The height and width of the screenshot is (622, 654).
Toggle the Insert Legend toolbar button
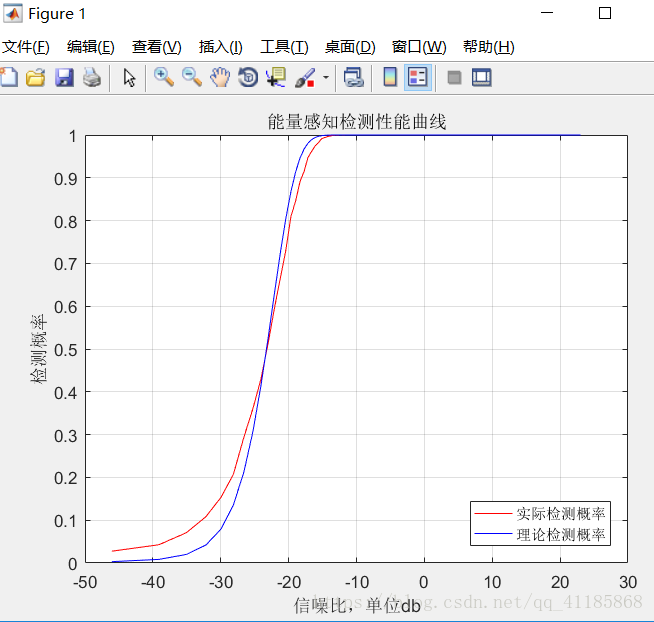click(418, 78)
